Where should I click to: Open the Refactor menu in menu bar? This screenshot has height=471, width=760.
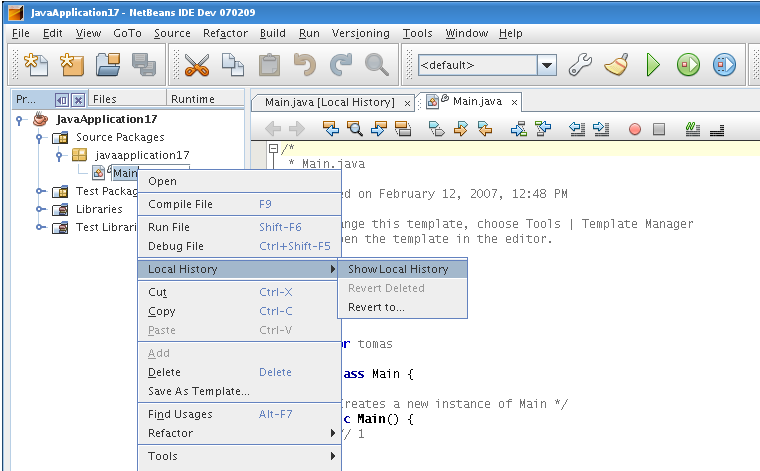click(225, 33)
